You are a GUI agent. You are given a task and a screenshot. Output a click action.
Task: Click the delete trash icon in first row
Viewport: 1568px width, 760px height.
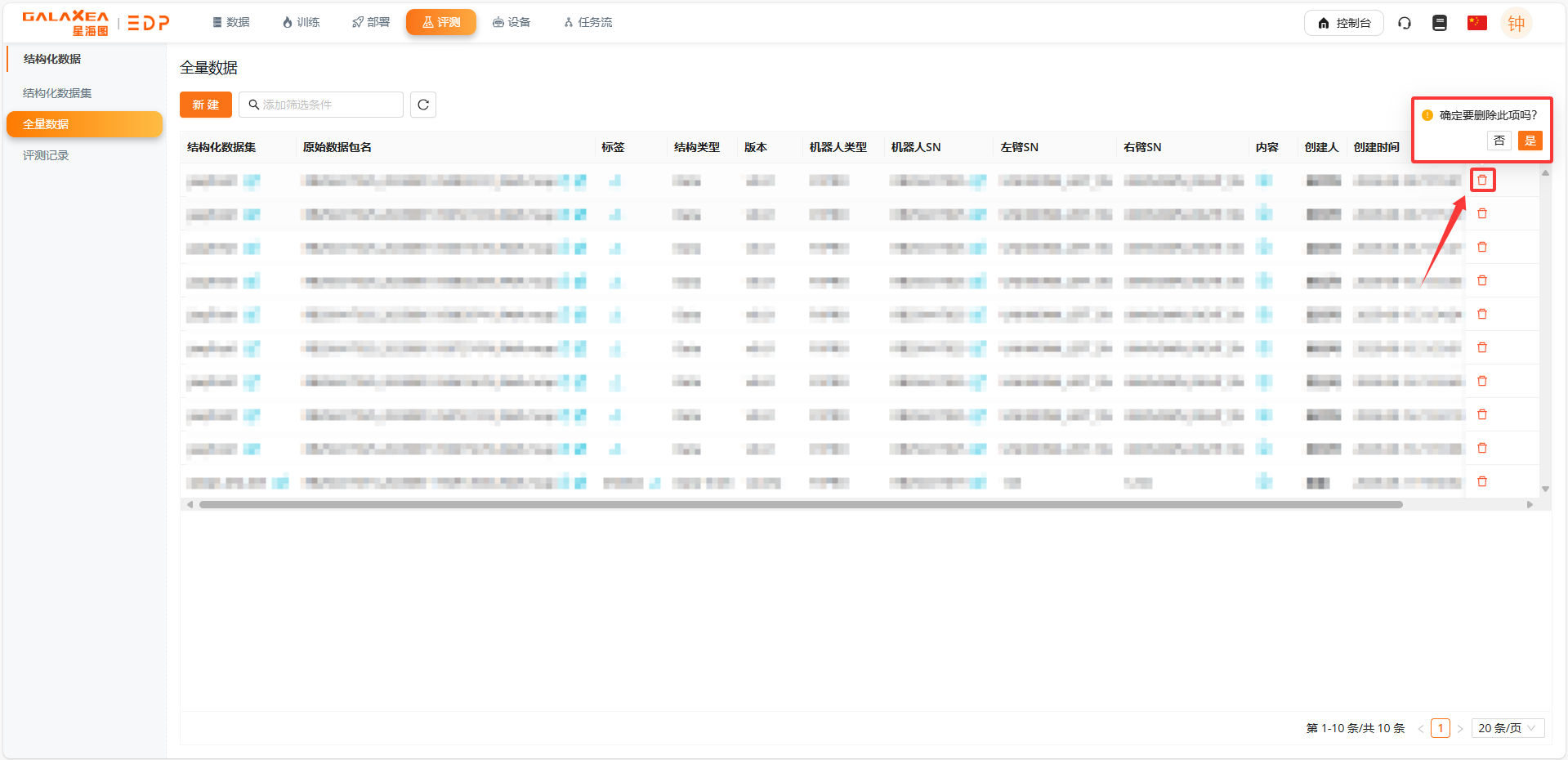pyautogui.click(x=1482, y=180)
